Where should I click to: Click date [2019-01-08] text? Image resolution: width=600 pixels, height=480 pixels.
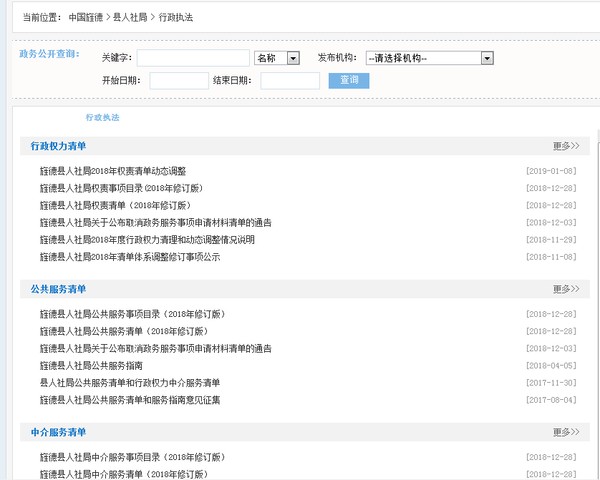pyautogui.click(x=551, y=171)
